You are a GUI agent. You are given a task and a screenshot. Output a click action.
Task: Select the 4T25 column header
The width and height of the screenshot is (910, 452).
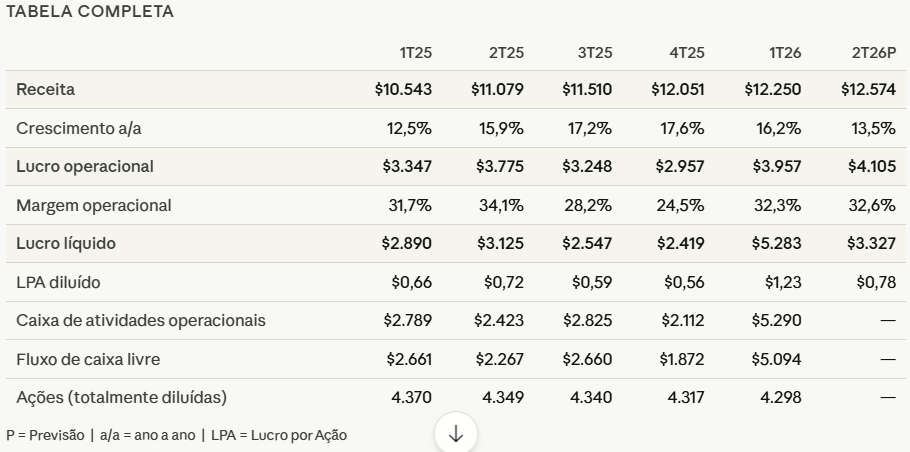(688, 53)
